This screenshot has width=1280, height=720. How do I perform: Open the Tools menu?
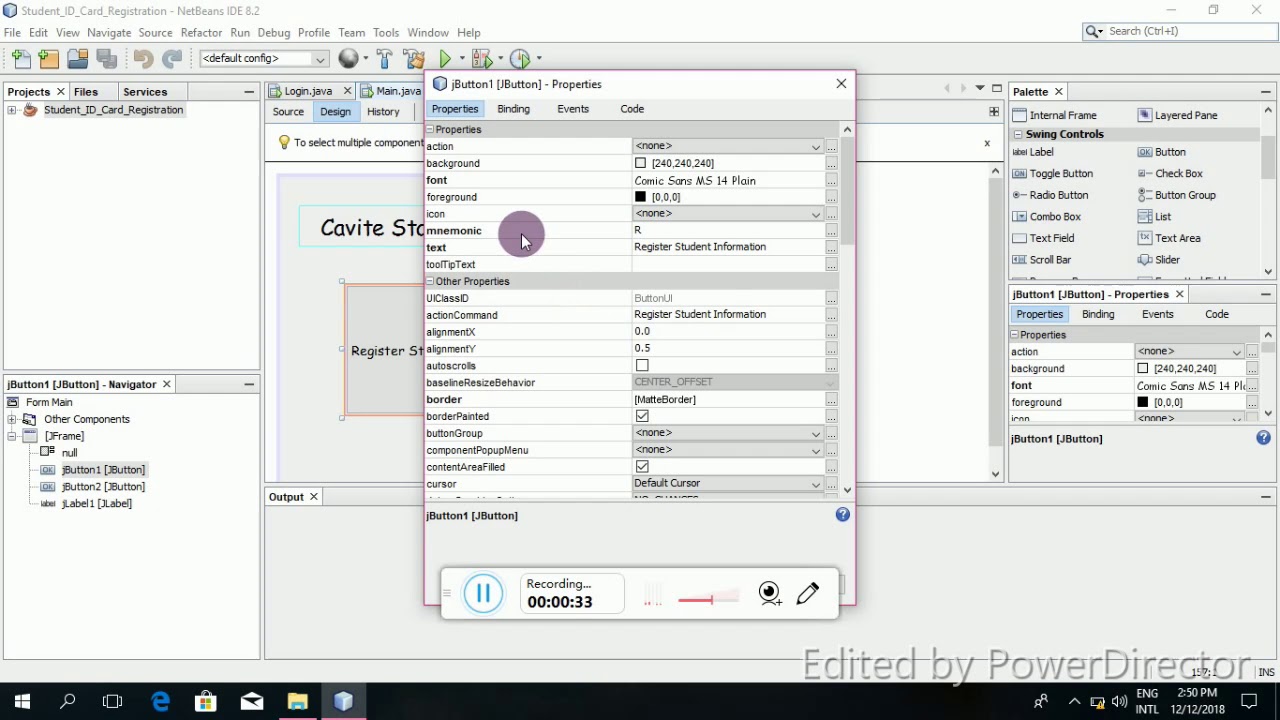[x=386, y=33]
